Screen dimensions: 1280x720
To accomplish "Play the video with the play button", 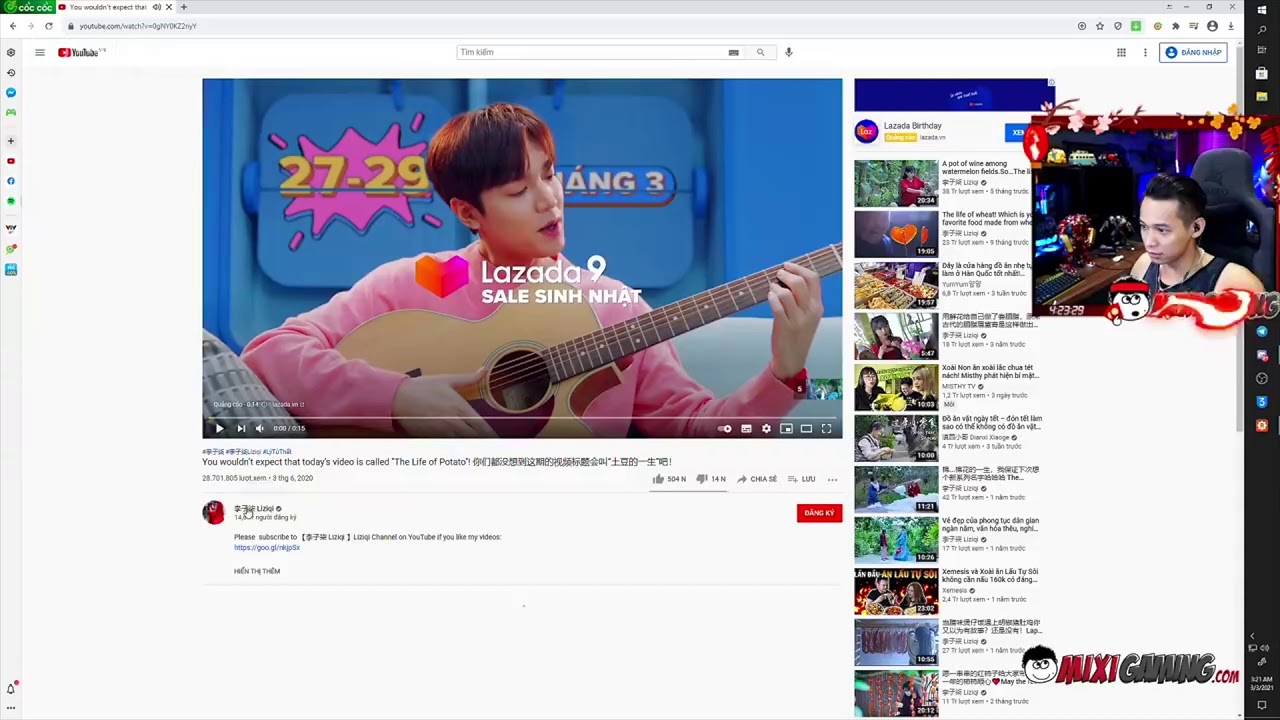I will click(219, 428).
